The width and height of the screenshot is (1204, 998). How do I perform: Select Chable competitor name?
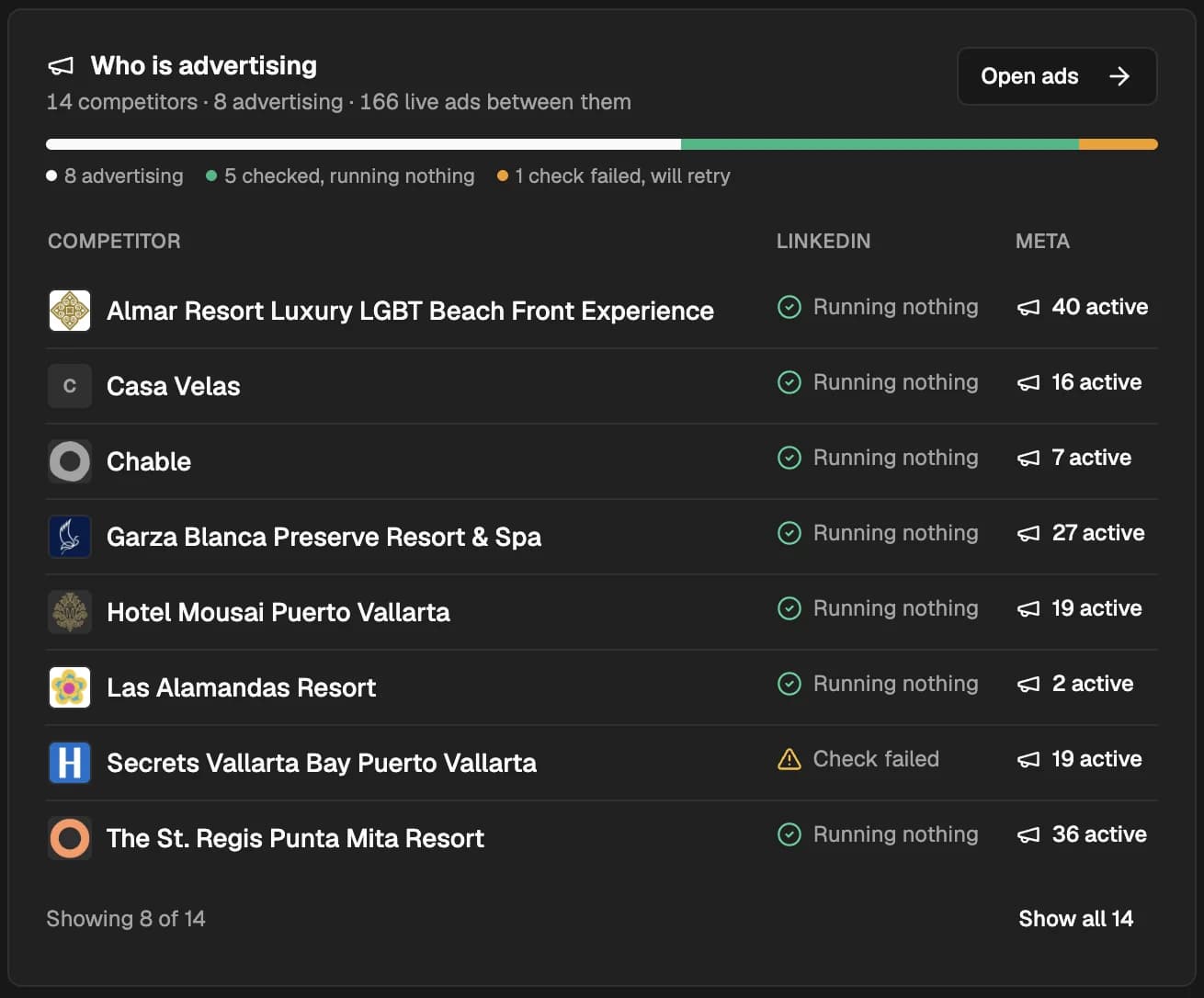coord(149,461)
